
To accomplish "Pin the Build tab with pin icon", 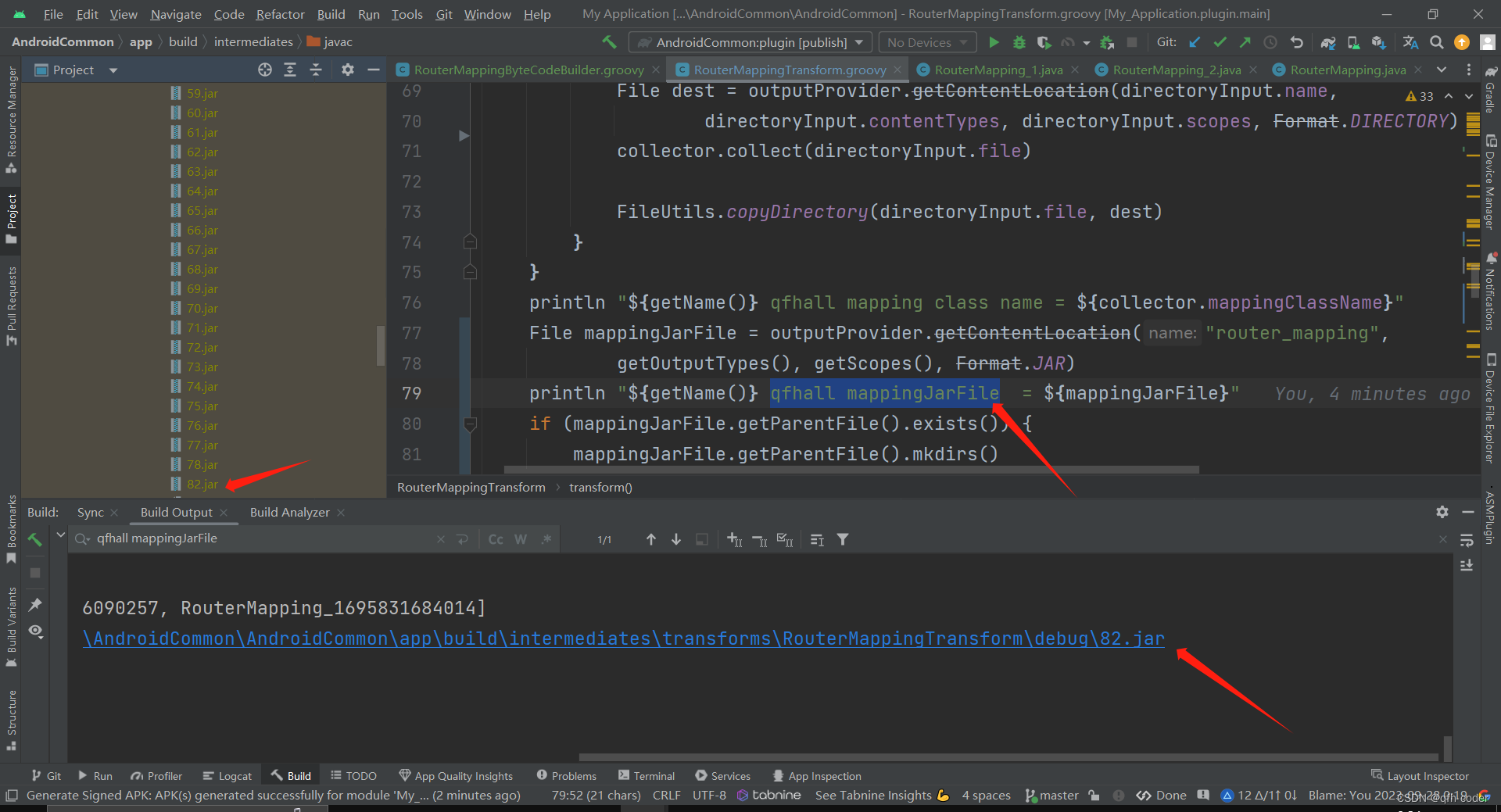I will pyautogui.click(x=35, y=604).
